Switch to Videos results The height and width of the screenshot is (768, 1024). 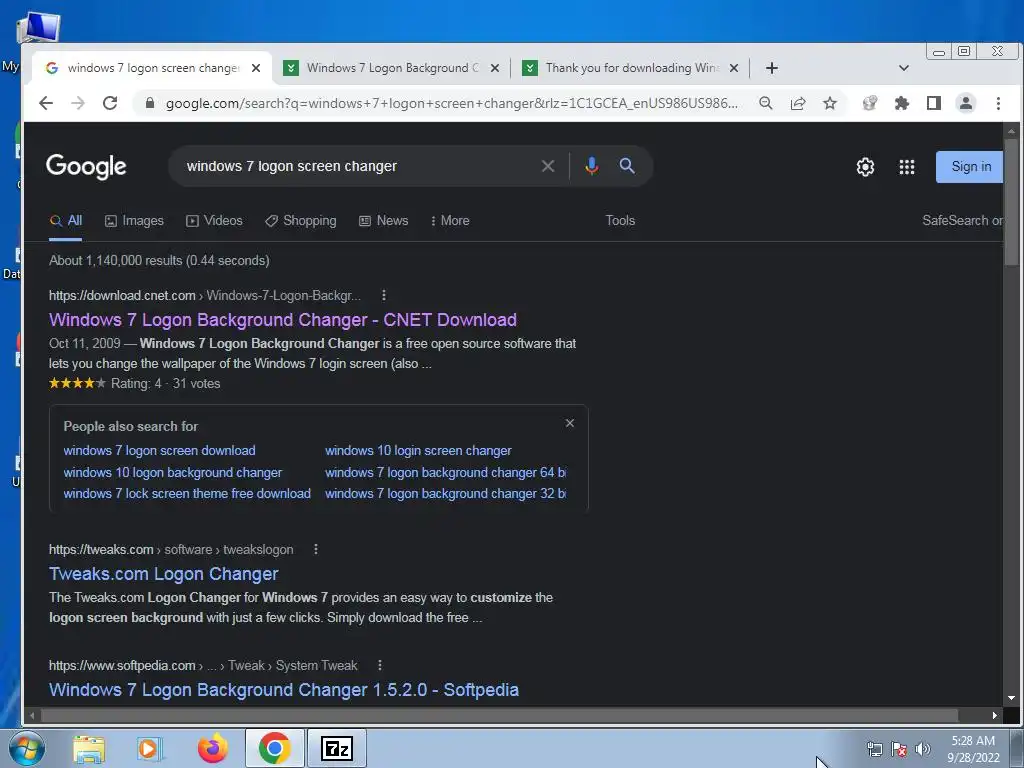(x=214, y=221)
